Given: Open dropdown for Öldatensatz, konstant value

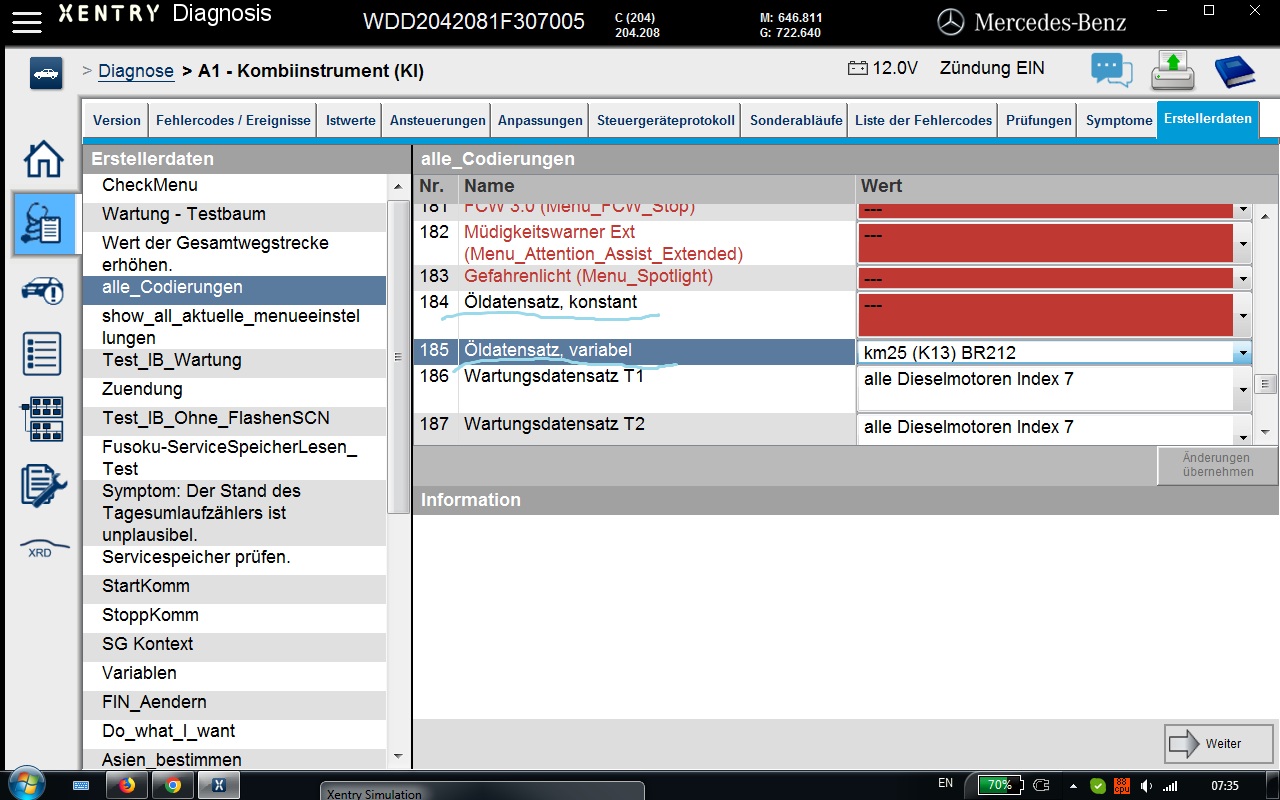Looking at the screenshot, I should (1242, 315).
